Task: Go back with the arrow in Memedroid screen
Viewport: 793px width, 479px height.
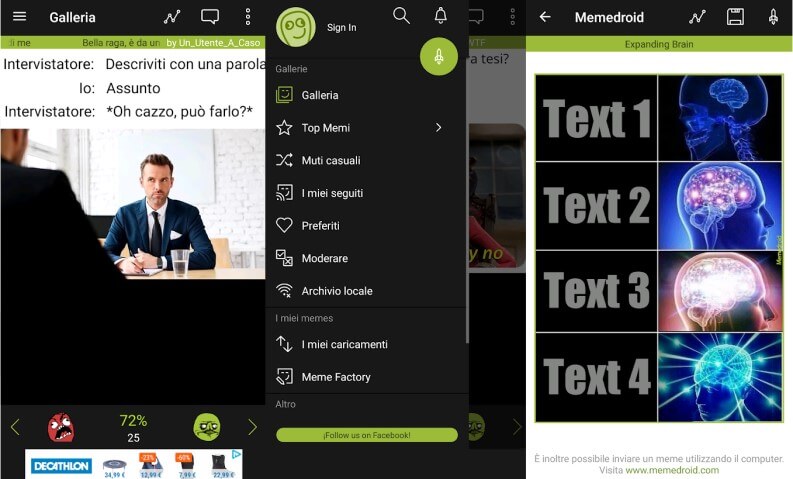Action: [545, 17]
